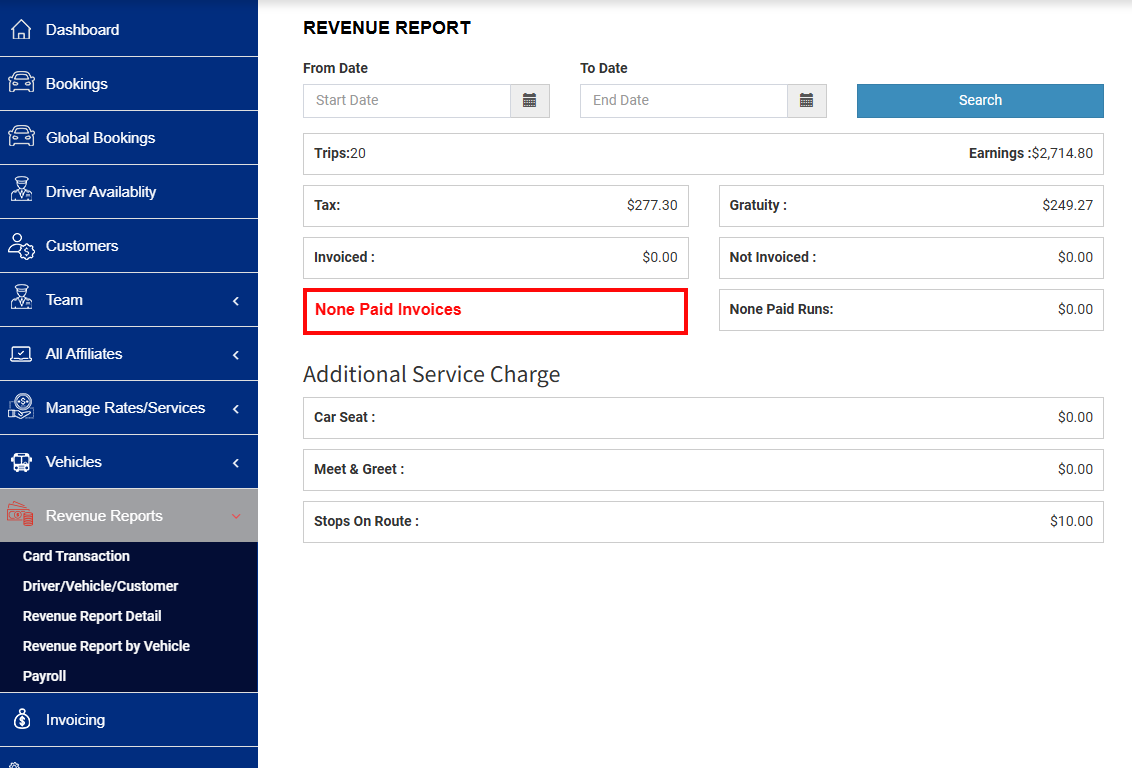1132x768 pixels.
Task: Select Driver Availablity menu item
Action: tap(129, 192)
